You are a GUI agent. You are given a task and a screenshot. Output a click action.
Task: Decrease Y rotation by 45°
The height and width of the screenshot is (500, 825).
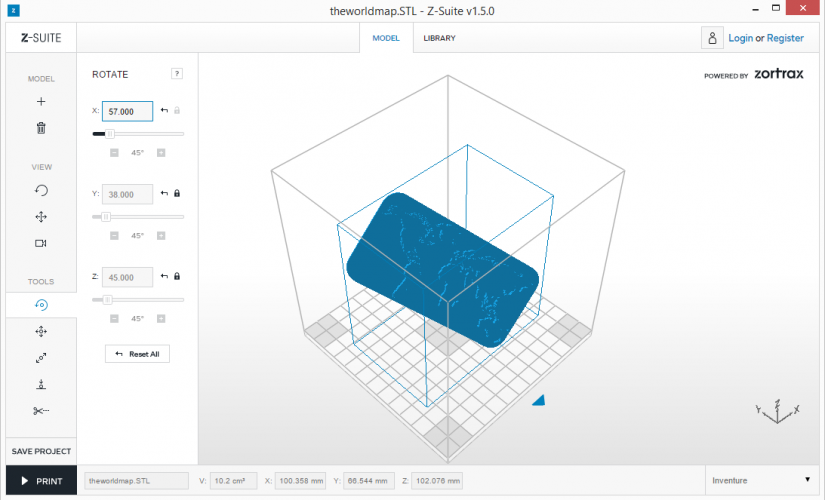point(114,236)
